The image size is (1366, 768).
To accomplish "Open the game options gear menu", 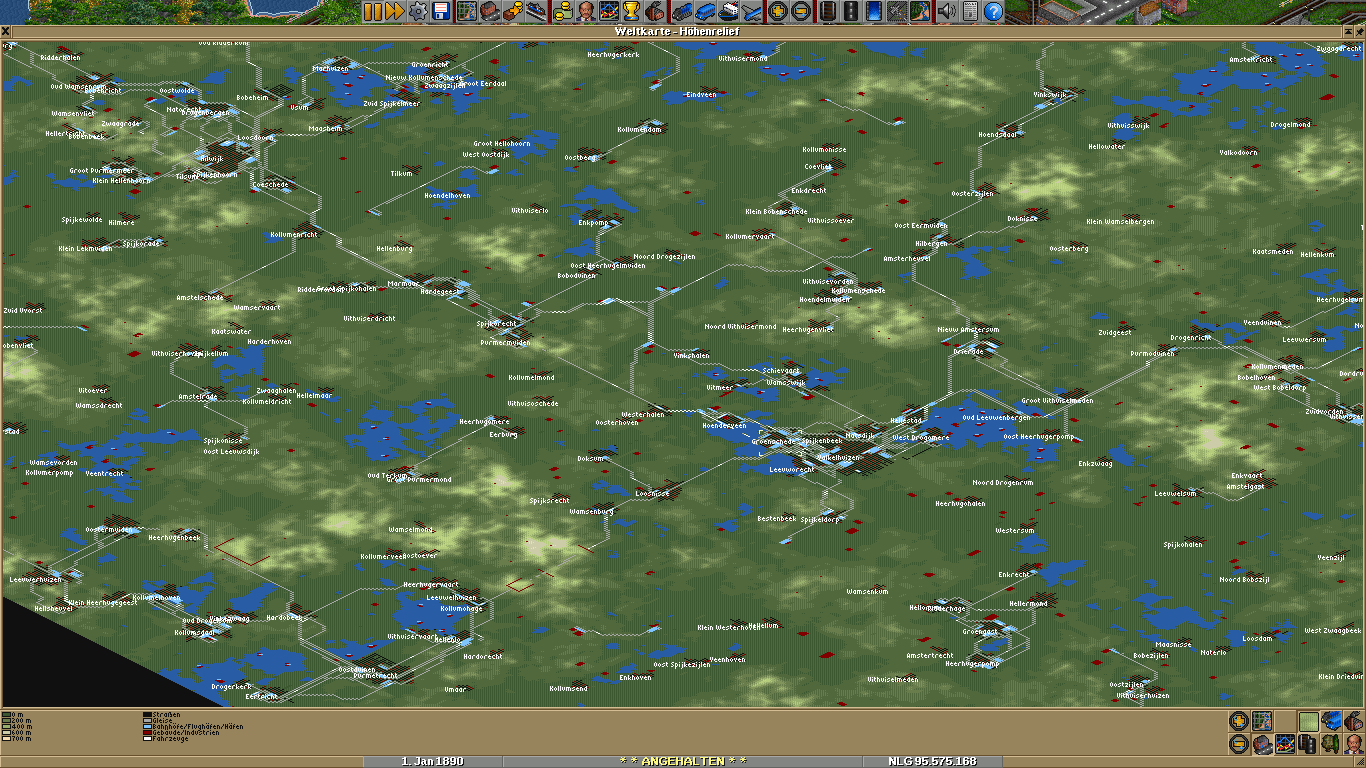I will click(418, 11).
